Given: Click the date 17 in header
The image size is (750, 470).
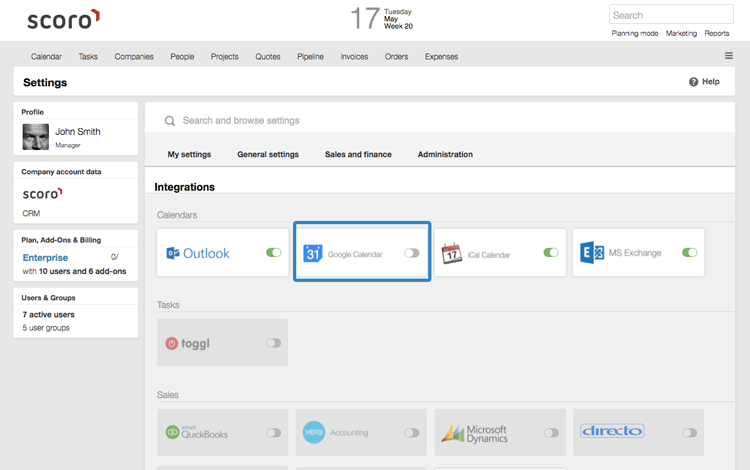Looking at the screenshot, I should (365, 19).
